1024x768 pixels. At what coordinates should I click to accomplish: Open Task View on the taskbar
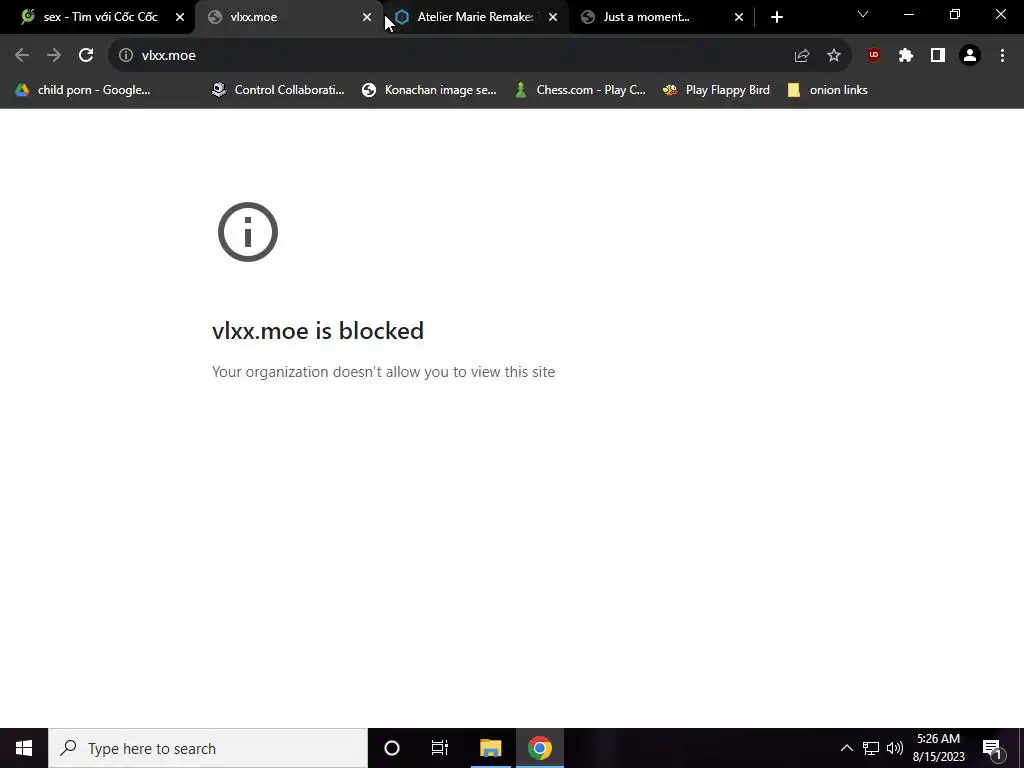(440, 748)
